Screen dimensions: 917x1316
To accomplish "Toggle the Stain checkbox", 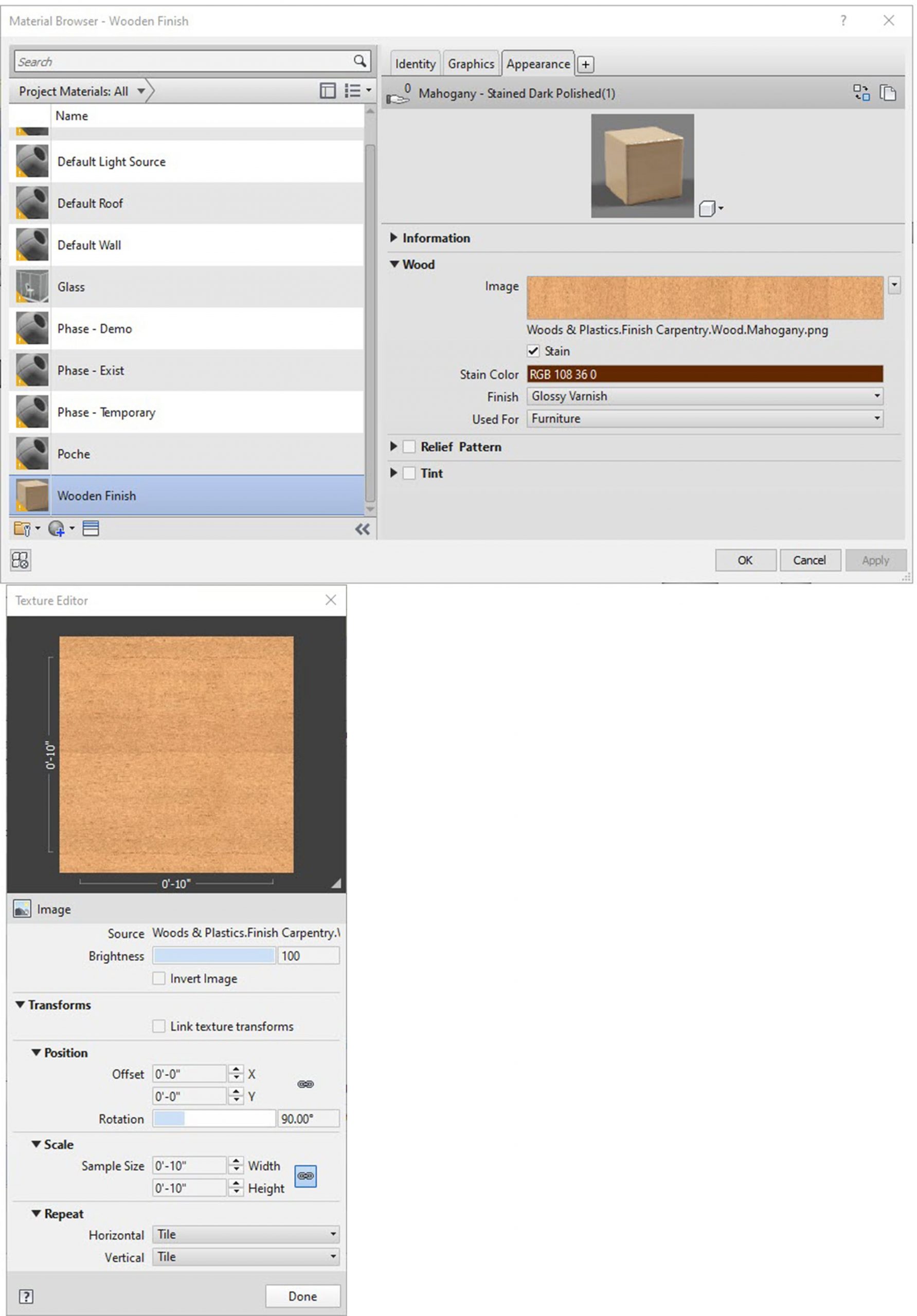I will [534, 351].
